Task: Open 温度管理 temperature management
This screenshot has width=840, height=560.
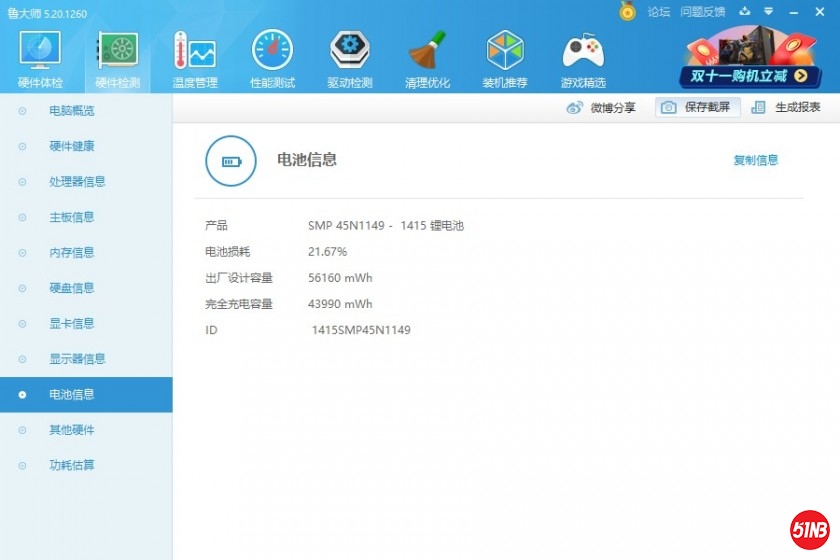Action: tap(195, 59)
